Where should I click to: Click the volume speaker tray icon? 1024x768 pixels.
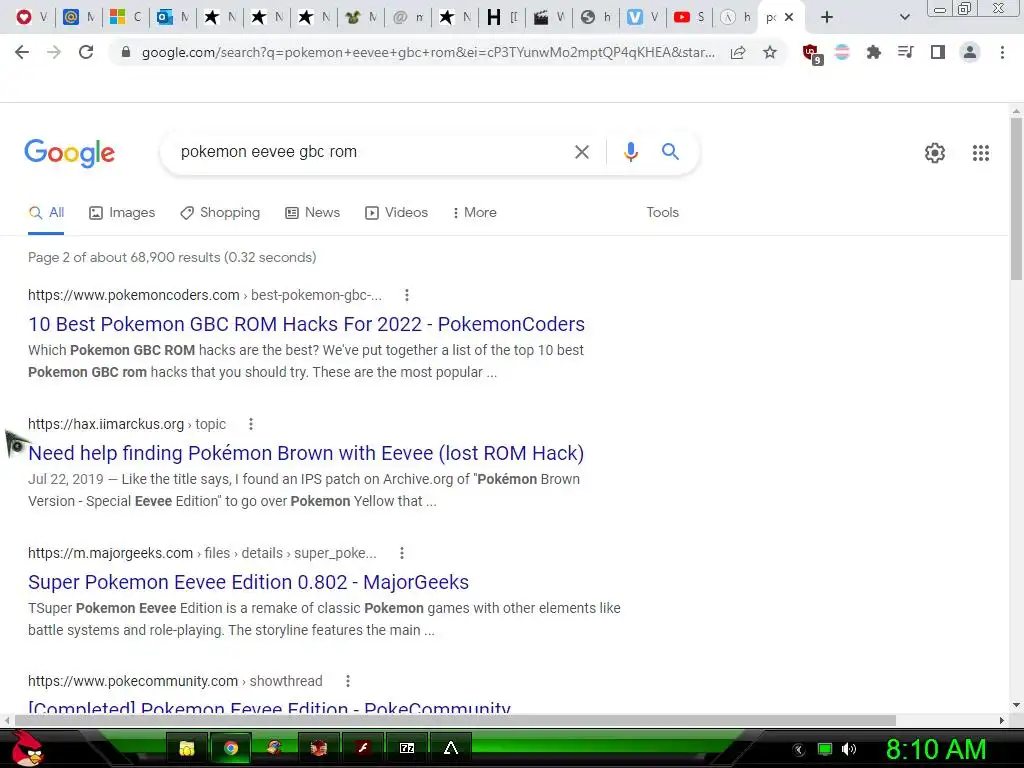[849, 749]
